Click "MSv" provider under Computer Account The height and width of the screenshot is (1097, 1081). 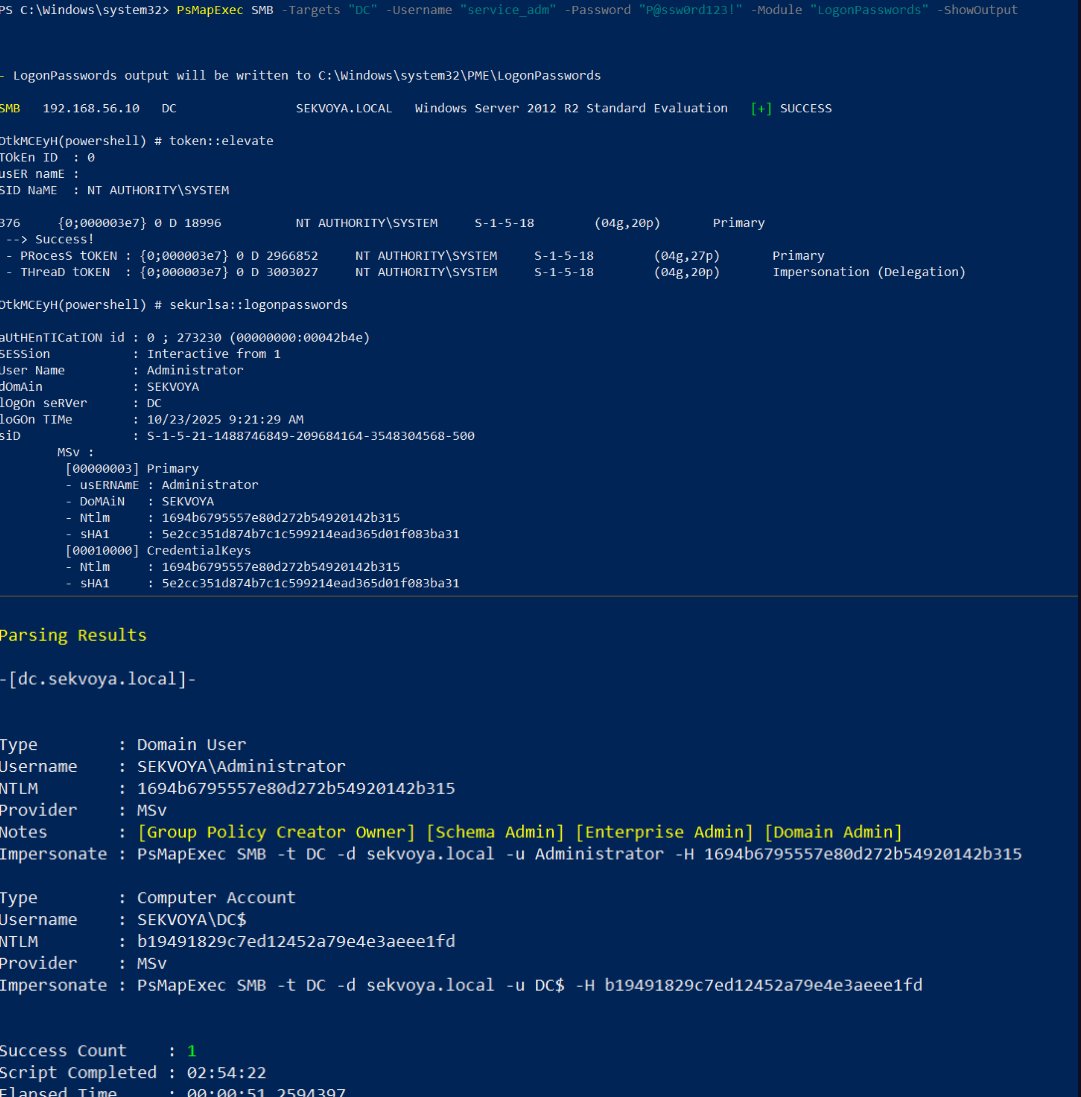pyautogui.click(x=151, y=963)
